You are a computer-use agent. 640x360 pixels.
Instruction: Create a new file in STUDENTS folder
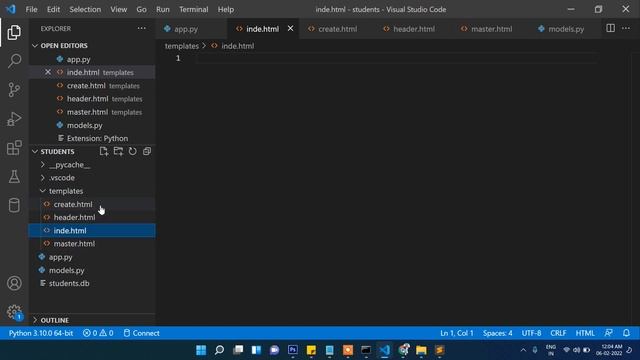point(104,151)
